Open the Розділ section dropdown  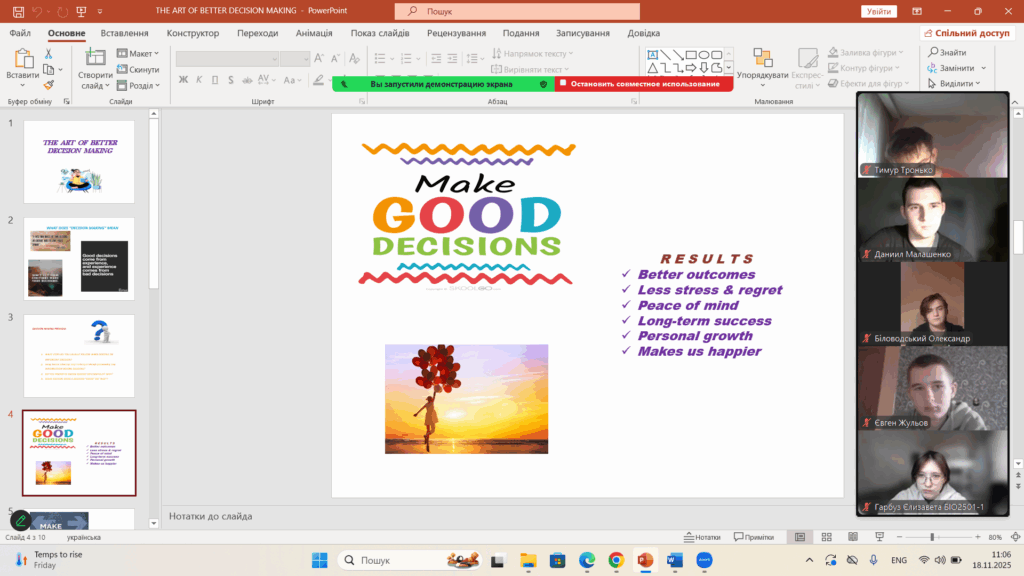pyautogui.click(x=138, y=85)
